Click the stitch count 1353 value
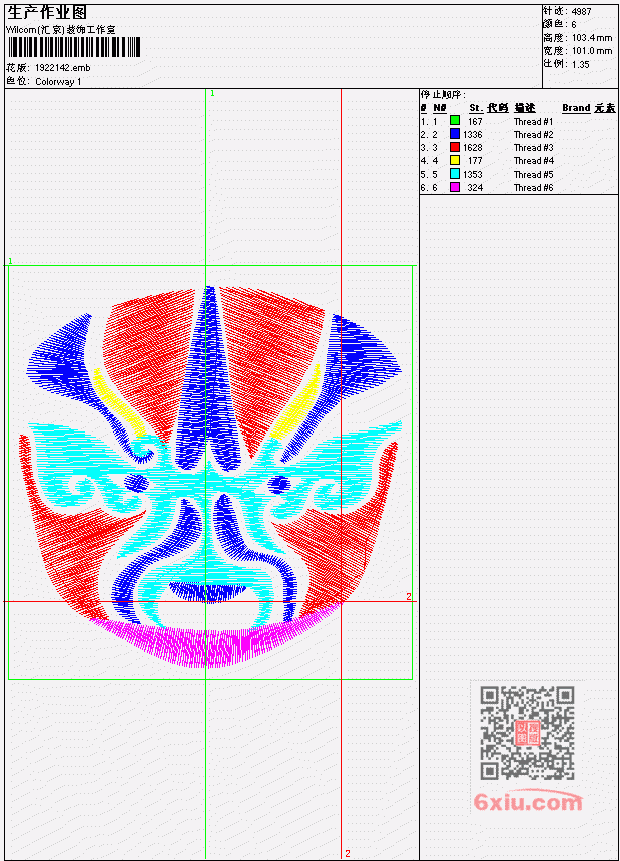This screenshot has height=861, width=620. [472, 175]
